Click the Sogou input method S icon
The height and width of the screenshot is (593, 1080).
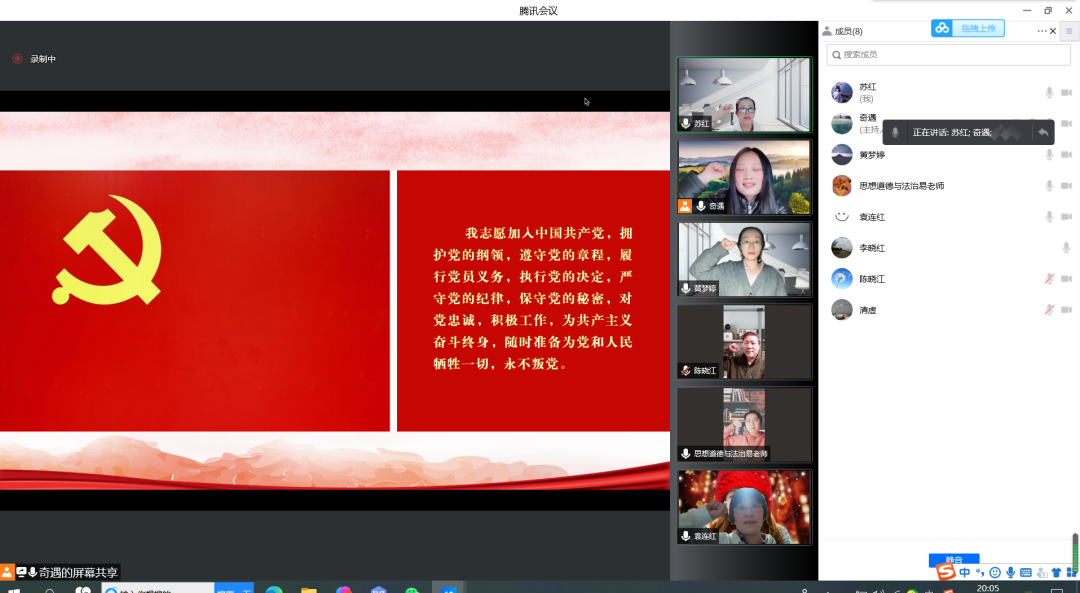click(945, 572)
